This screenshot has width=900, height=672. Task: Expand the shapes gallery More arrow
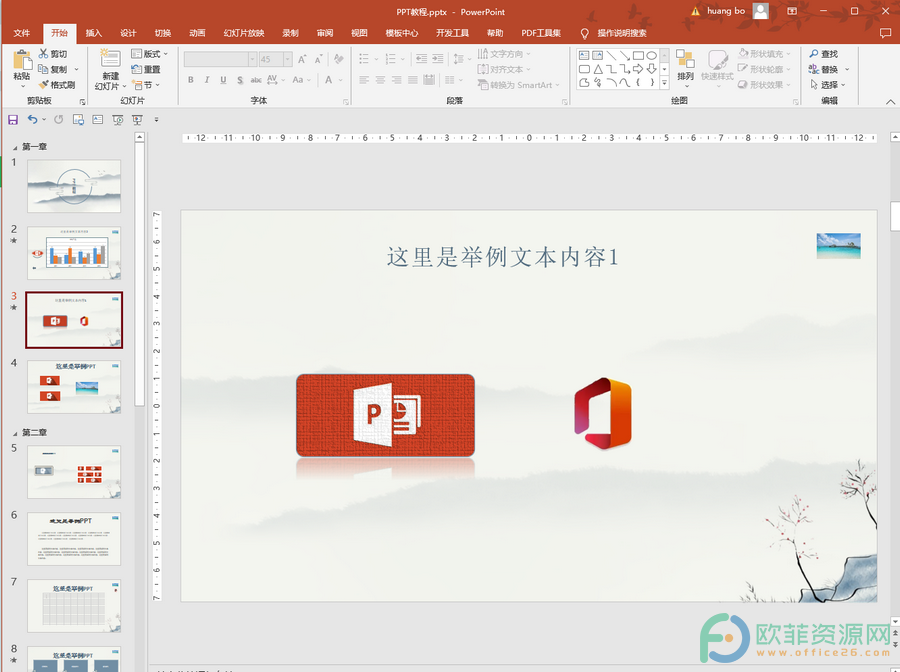coord(664,83)
